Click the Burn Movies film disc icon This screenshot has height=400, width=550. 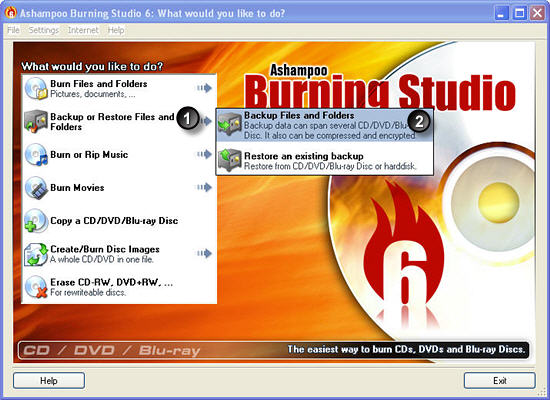[x=36, y=188]
